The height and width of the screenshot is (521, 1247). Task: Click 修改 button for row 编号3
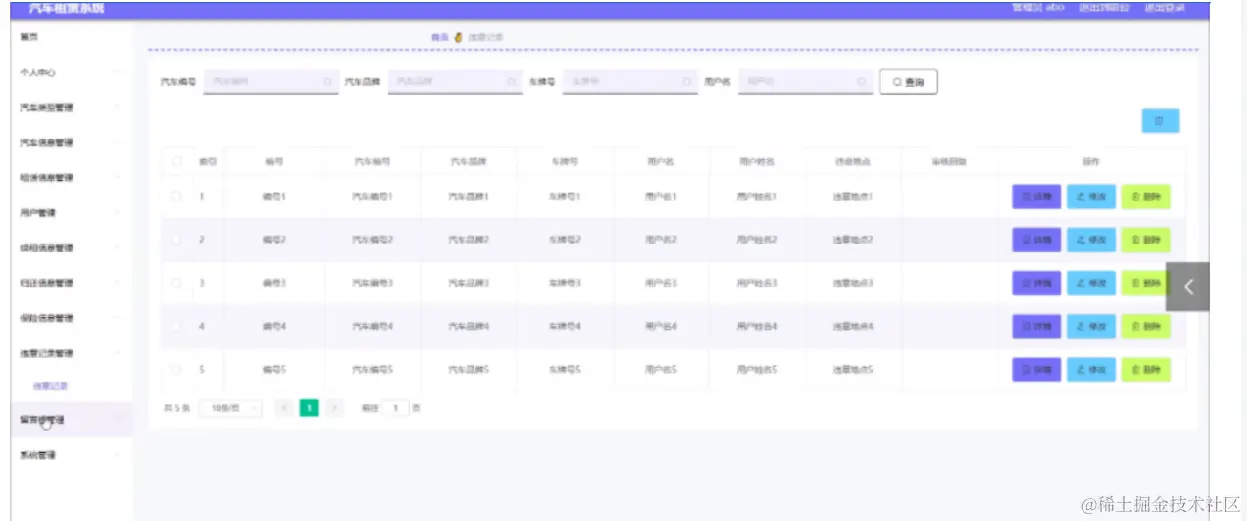click(x=1091, y=283)
